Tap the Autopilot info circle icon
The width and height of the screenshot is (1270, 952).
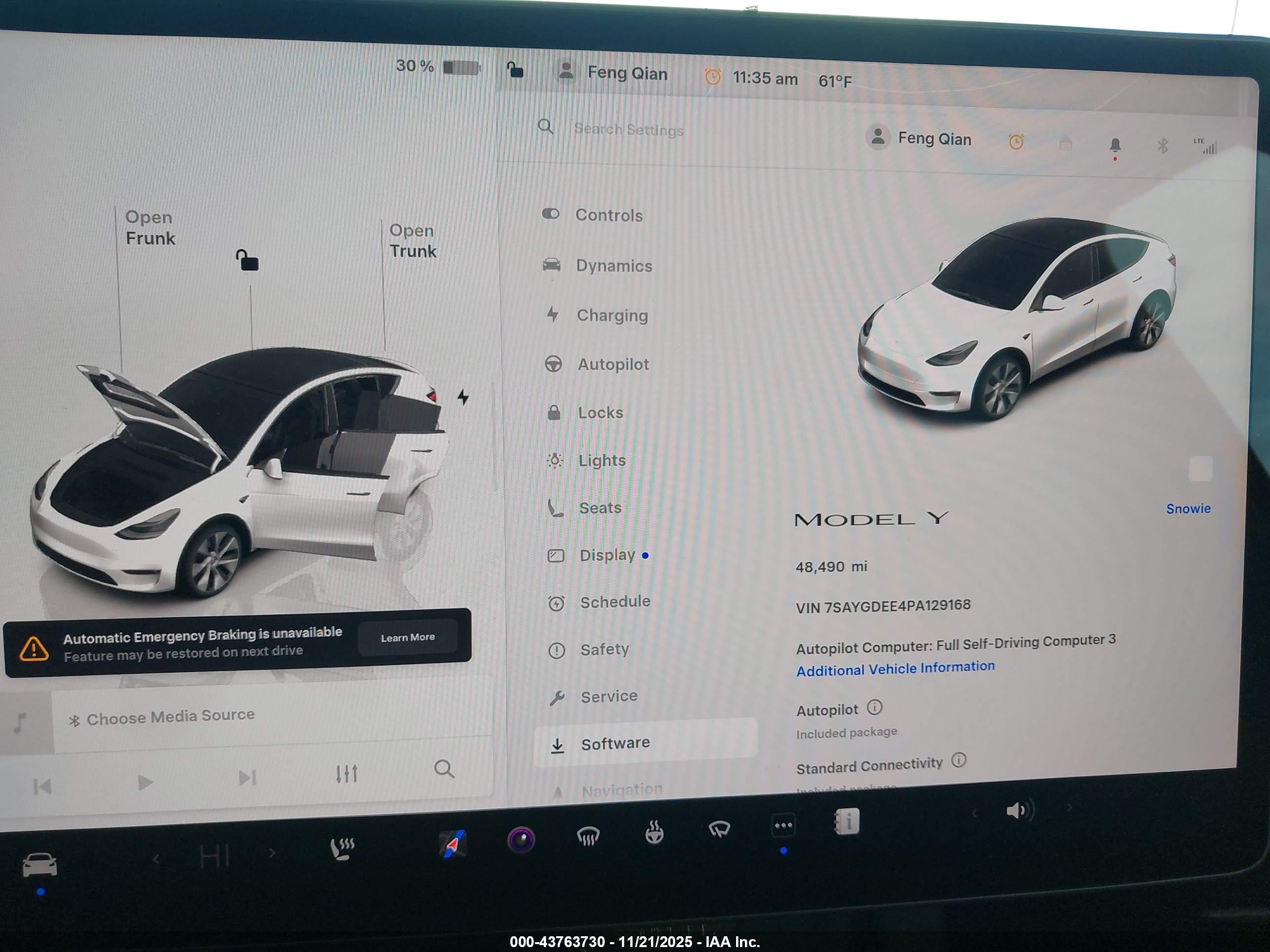click(874, 708)
